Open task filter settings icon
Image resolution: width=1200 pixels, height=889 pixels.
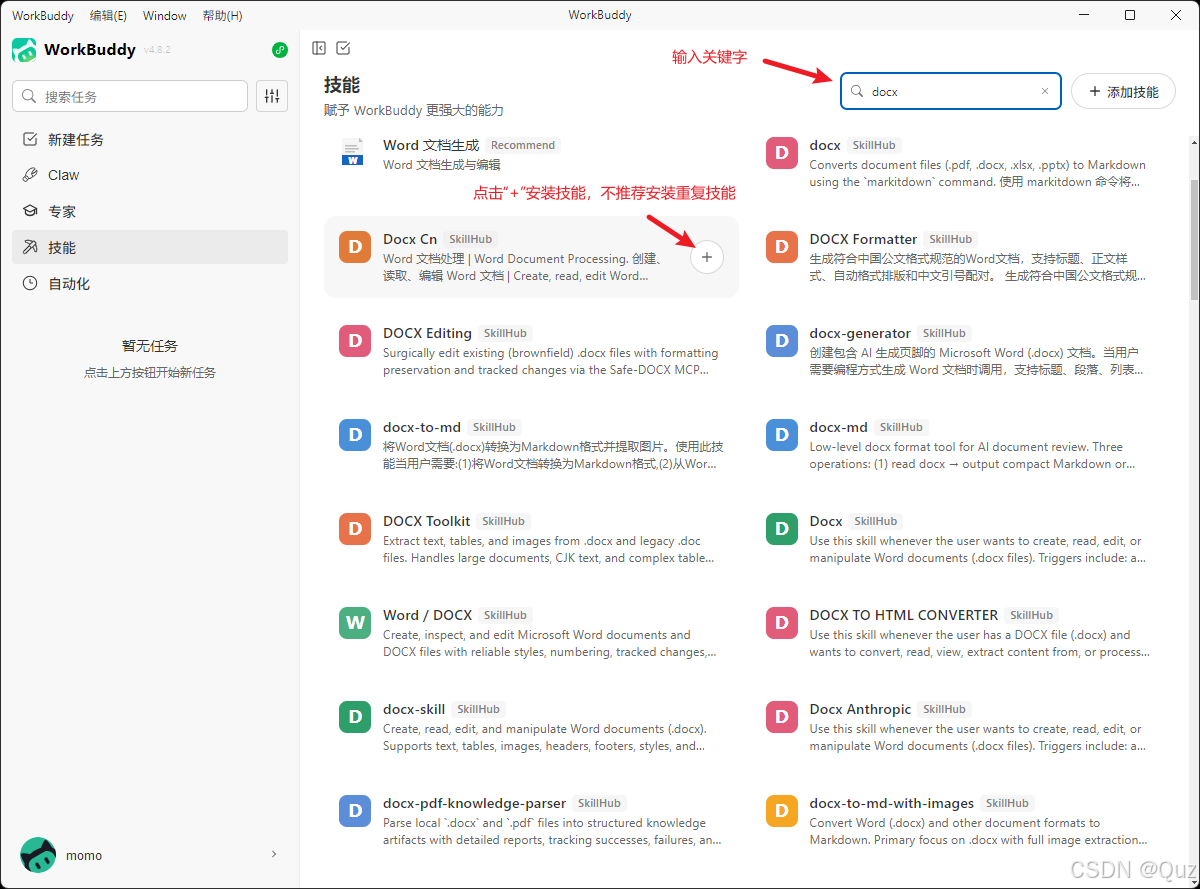[272, 96]
